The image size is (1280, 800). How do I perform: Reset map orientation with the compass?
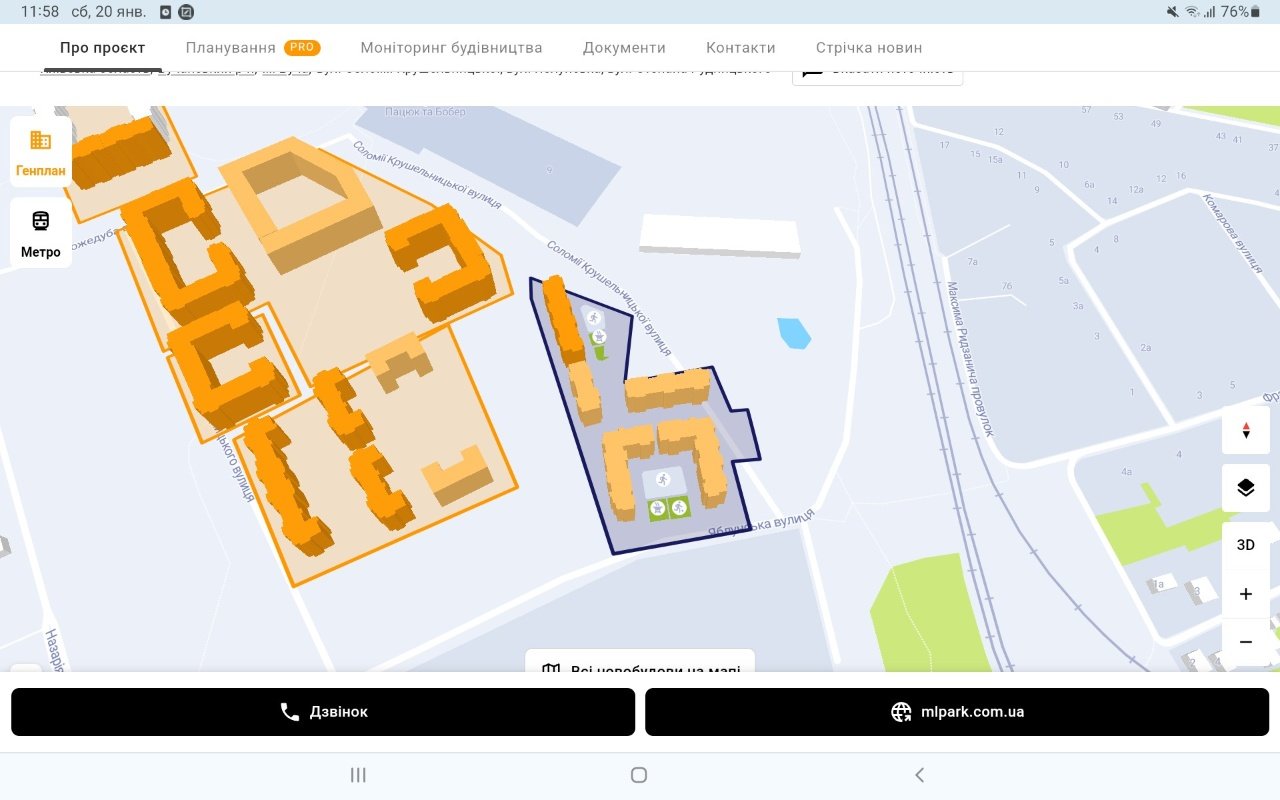[1245, 431]
